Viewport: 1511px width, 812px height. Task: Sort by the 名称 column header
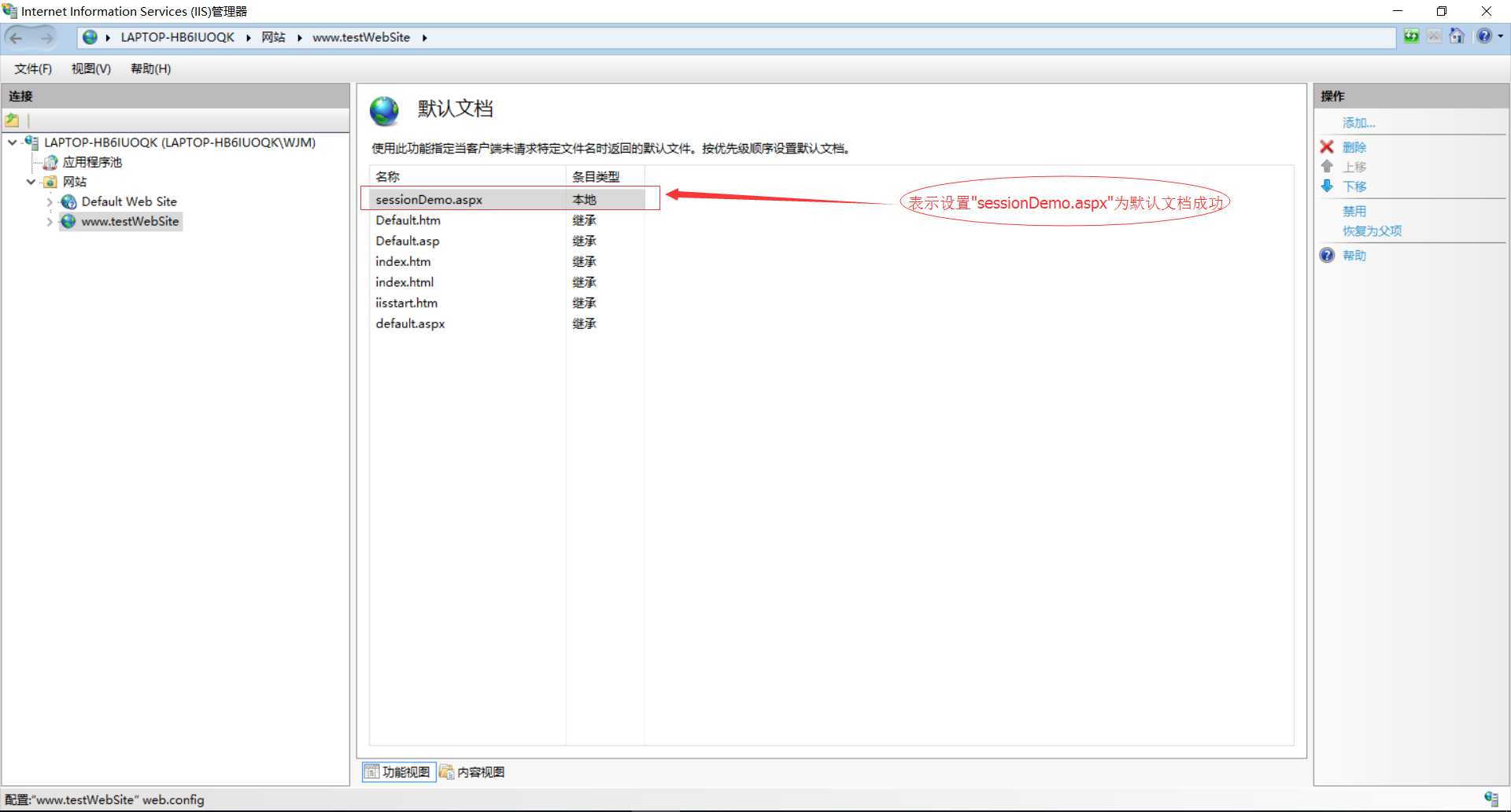[467, 177]
